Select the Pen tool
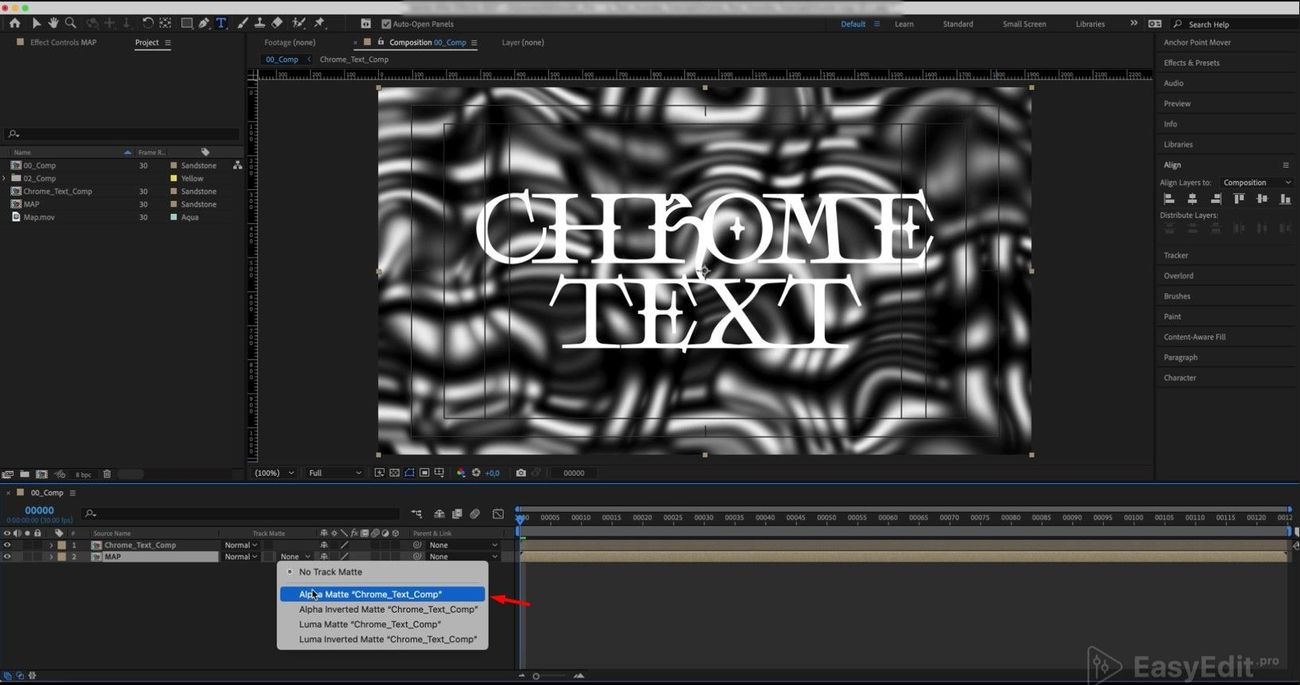 pyautogui.click(x=204, y=23)
